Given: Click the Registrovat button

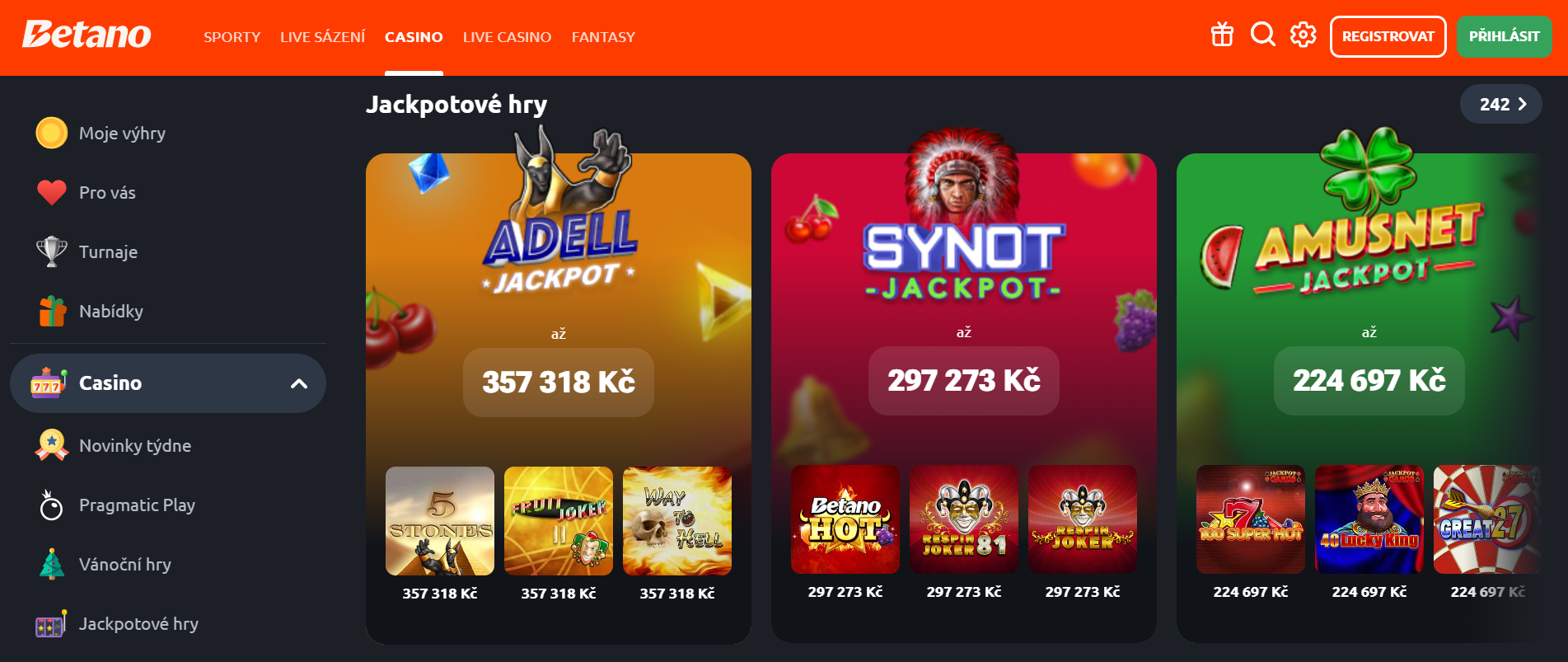Looking at the screenshot, I should pyautogui.click(x=1388, y=36).
